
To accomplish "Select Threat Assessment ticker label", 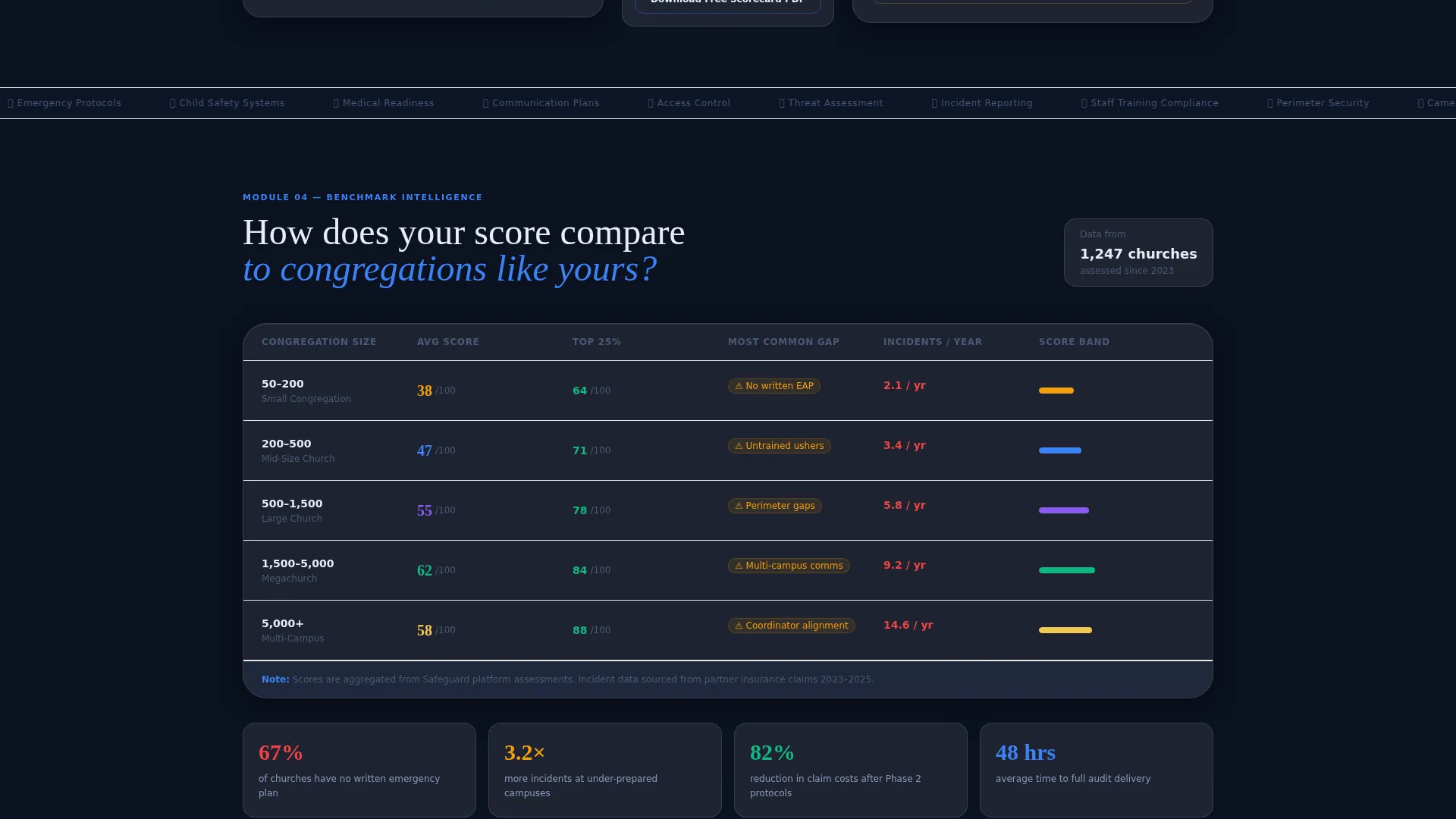I will 836,103.
